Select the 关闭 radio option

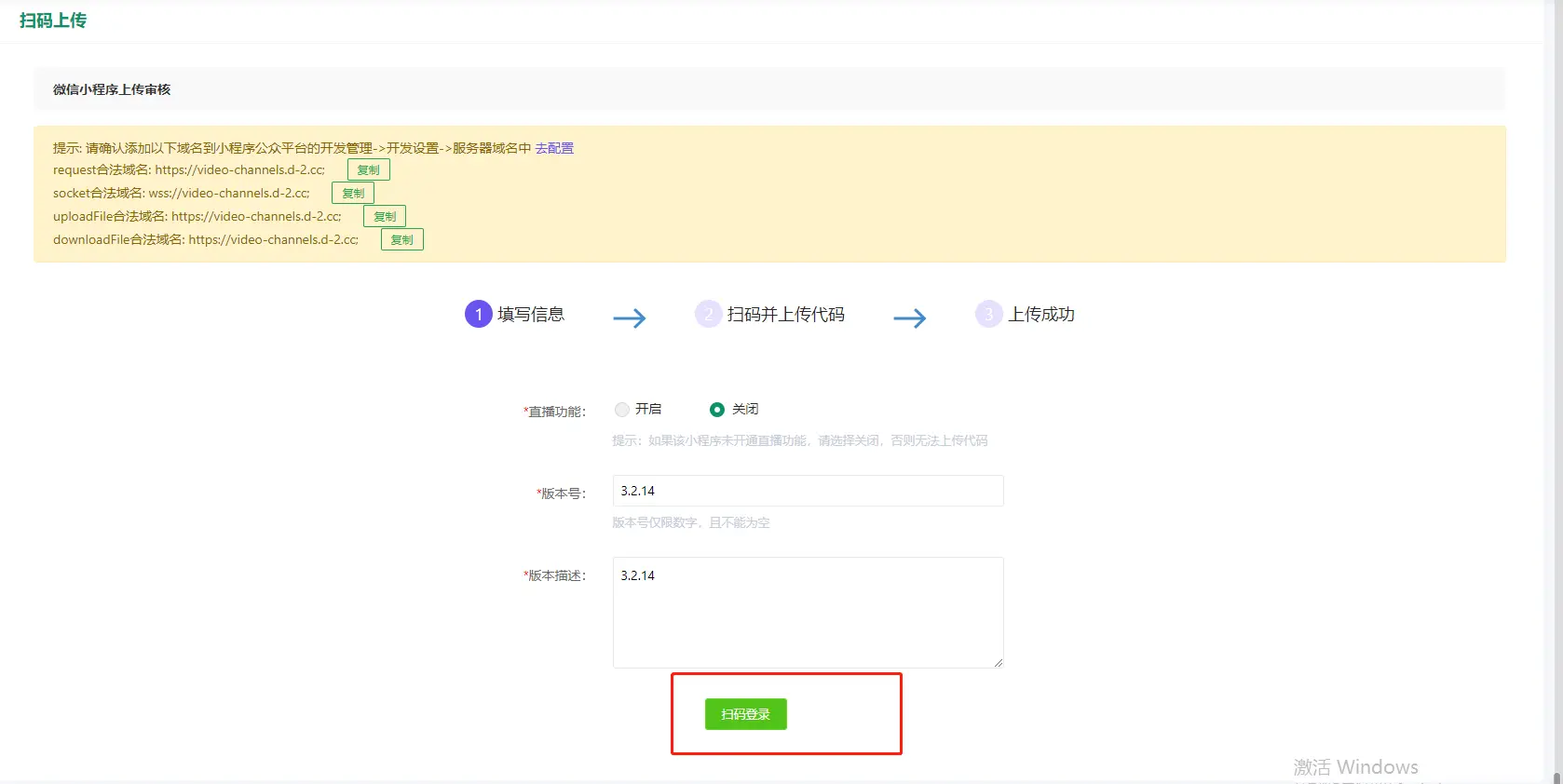[x=717, y=410]
